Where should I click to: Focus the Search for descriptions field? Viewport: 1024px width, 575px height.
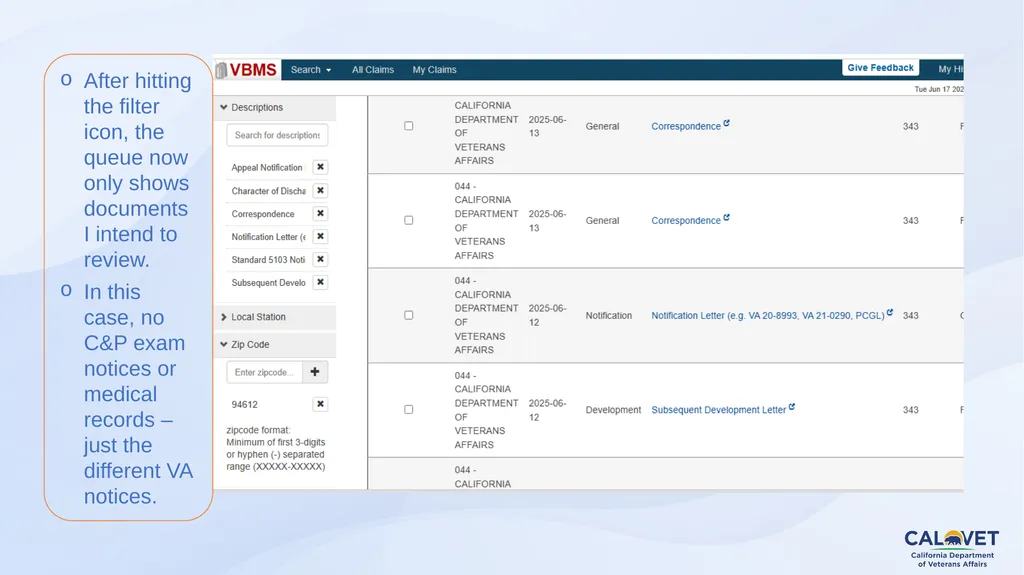277,135
